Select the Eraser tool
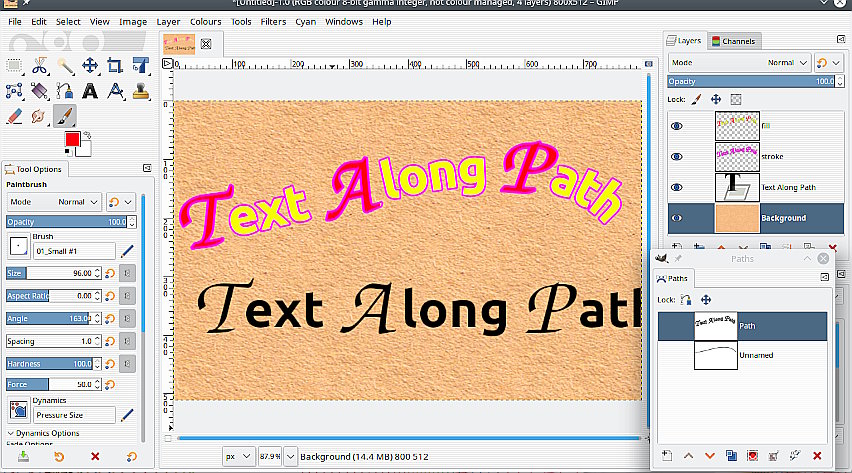The image size is (852, 473). click(x=14, y=116)
